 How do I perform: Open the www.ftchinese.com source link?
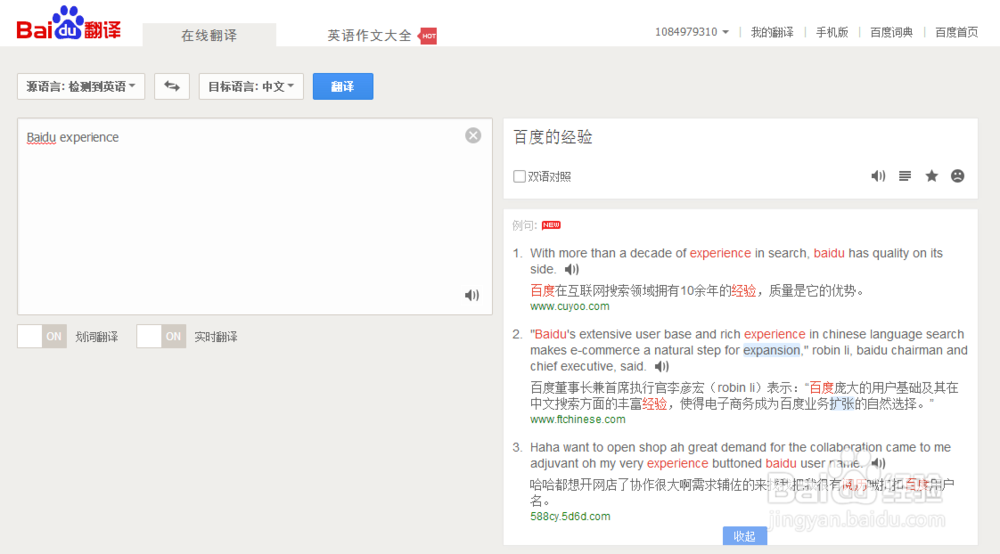tap(577, 419)
